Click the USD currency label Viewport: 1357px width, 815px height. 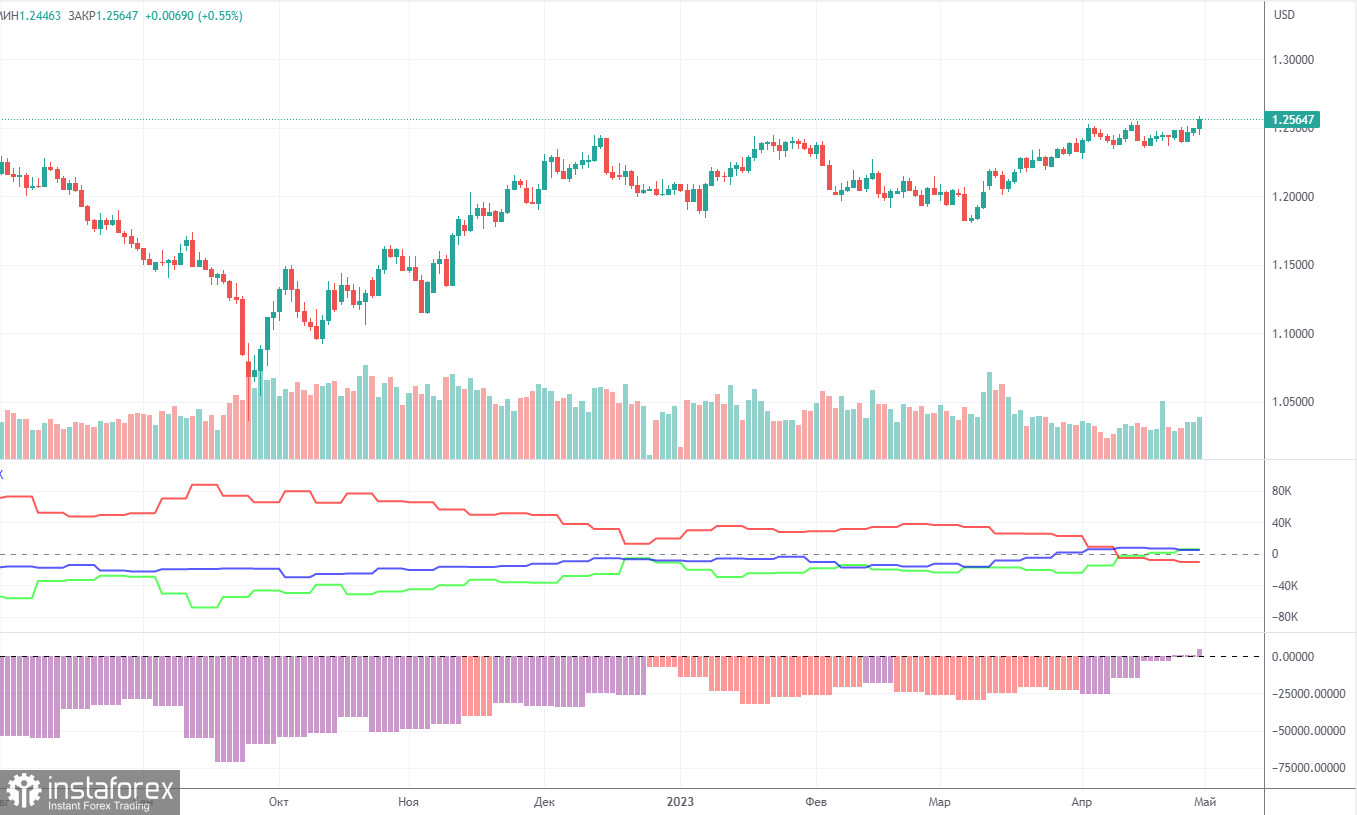click(1284, 15)
